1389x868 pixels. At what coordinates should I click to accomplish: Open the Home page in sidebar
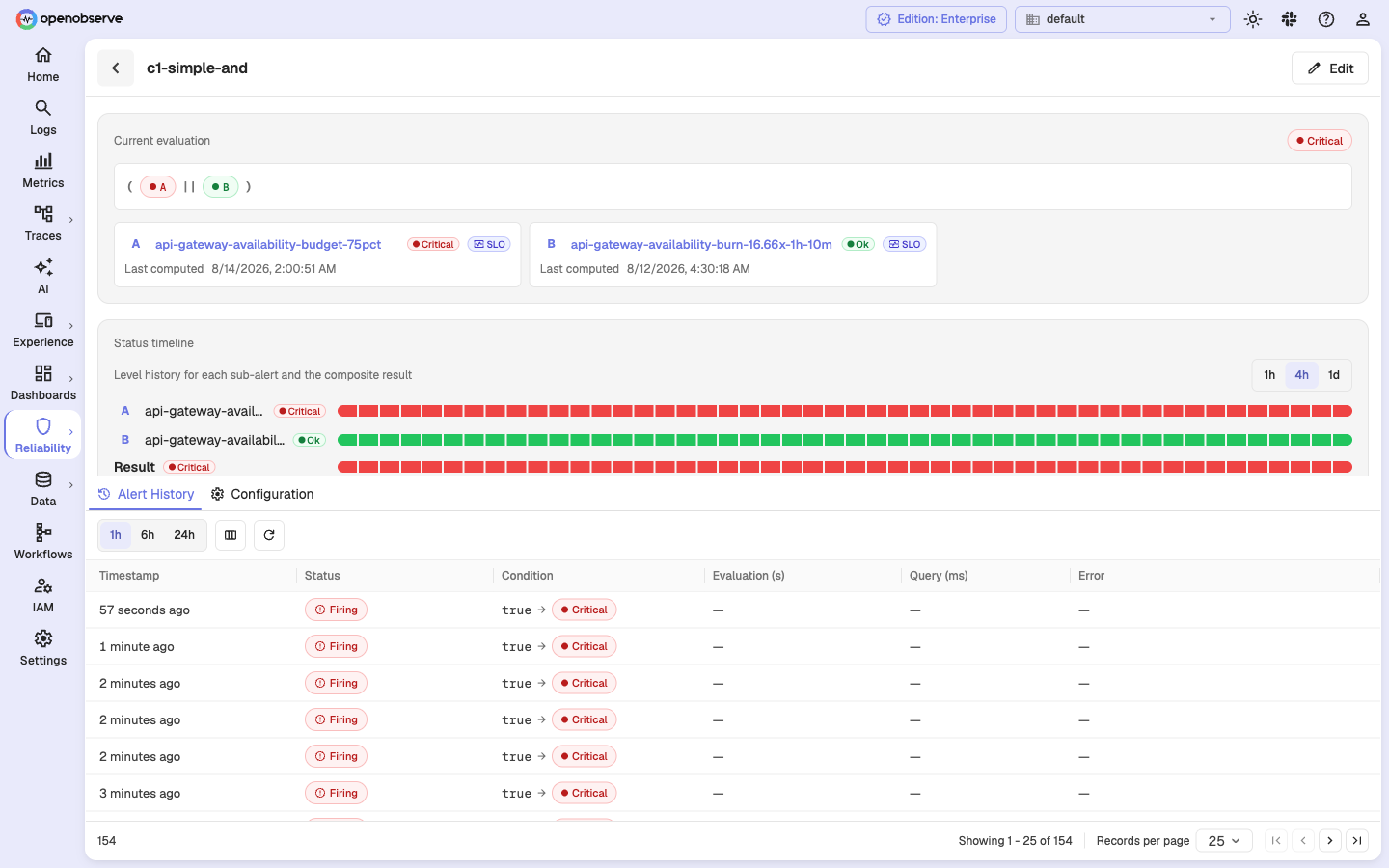(x=42, y=65)
